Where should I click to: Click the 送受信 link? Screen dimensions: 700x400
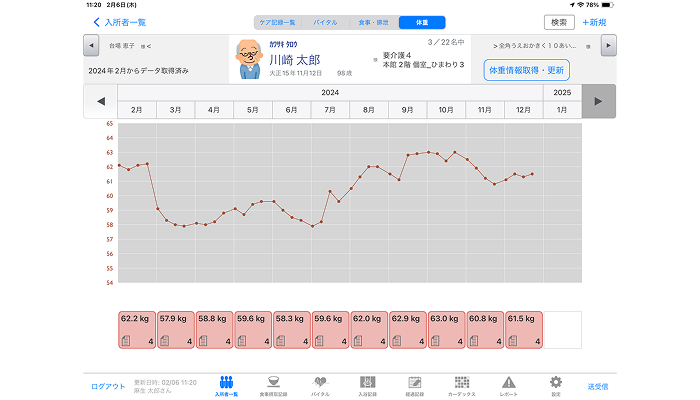597,387
